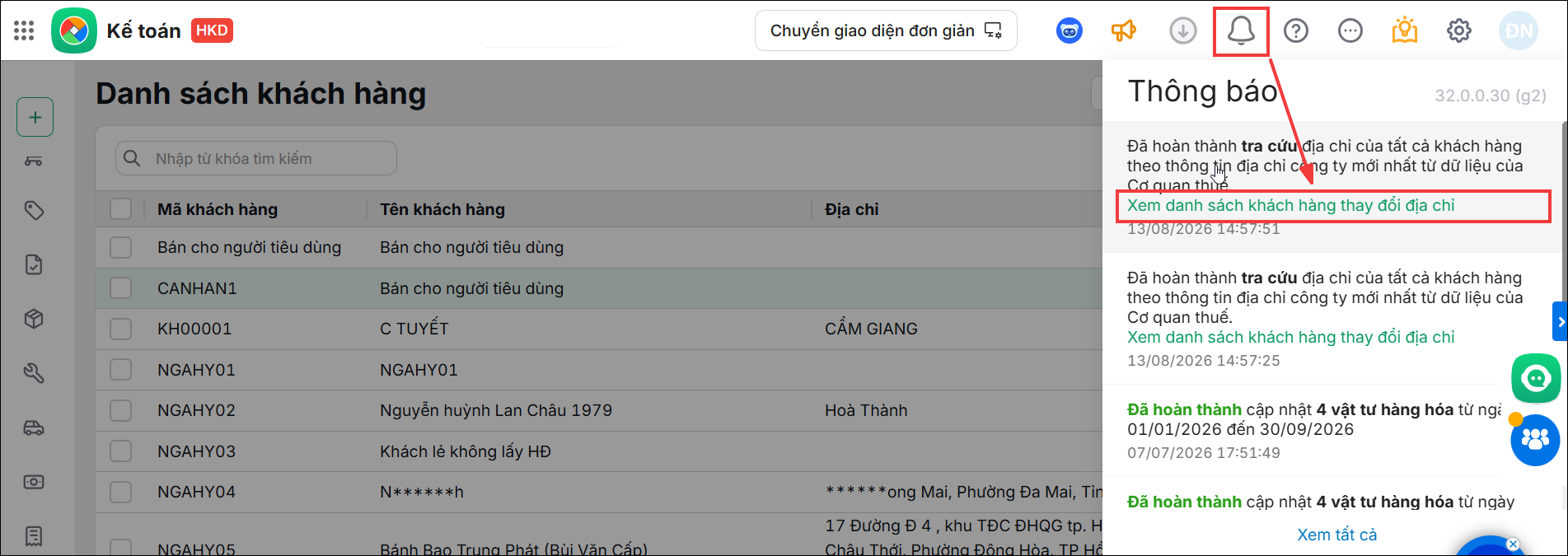This screenshot has width=1568, height=556.
Task: Switch to simple interface mode button
Action: coord(886,31)
